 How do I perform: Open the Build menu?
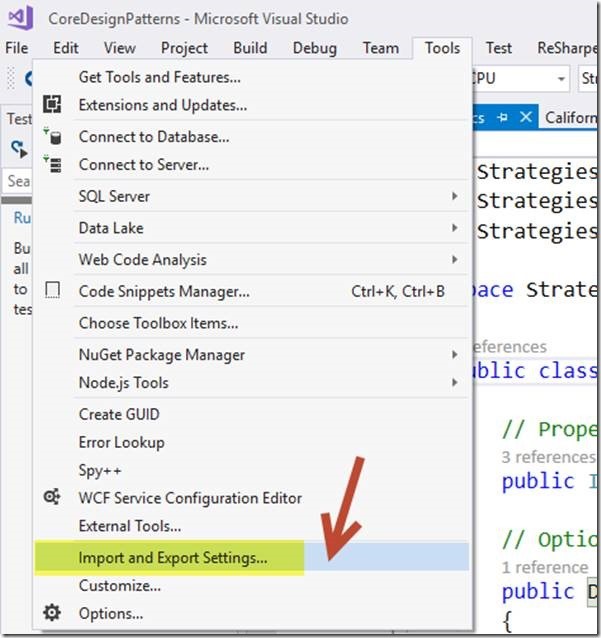coord(250,48)
